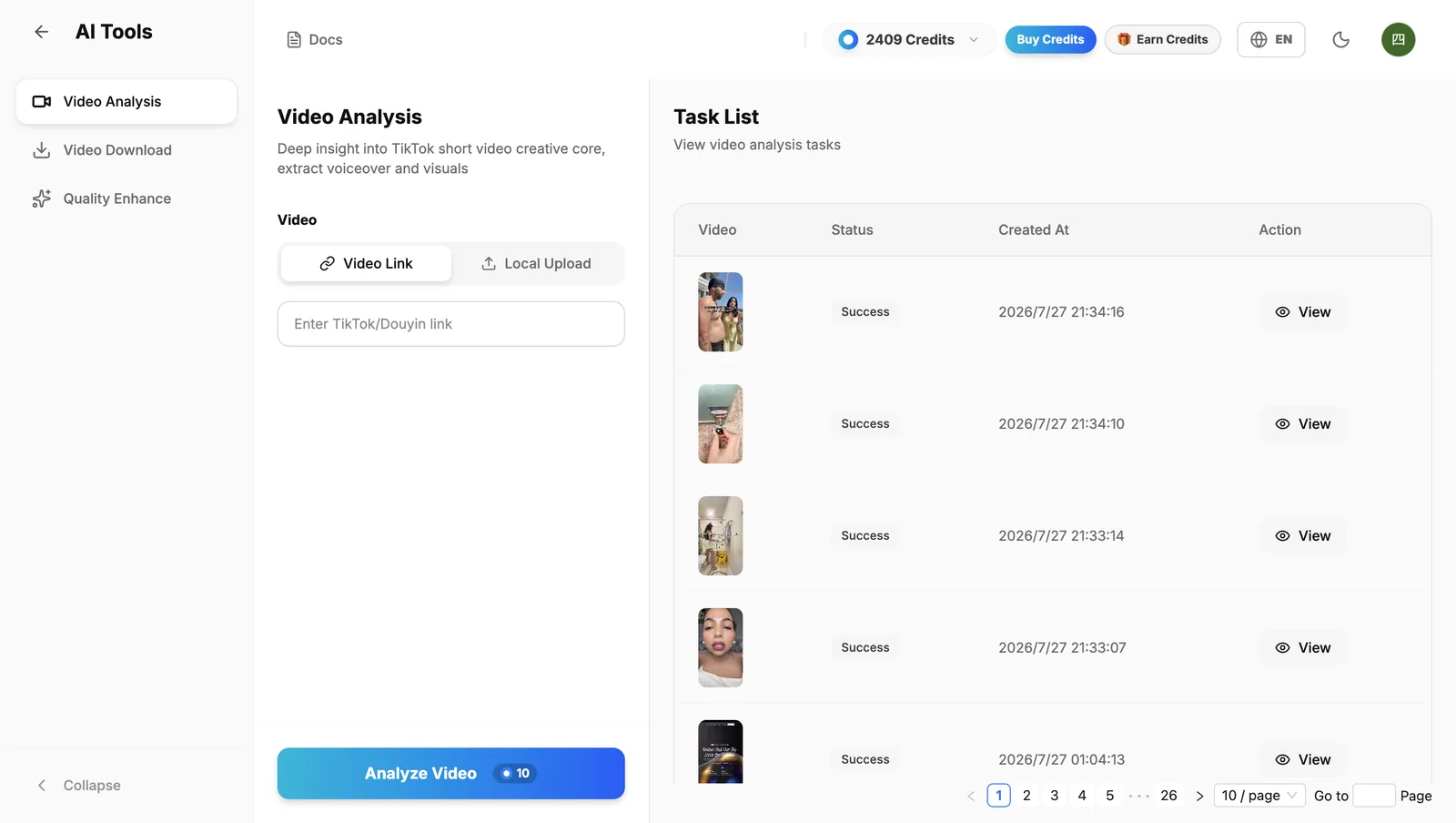Switch to the Local Upload tab

(536, 264)
